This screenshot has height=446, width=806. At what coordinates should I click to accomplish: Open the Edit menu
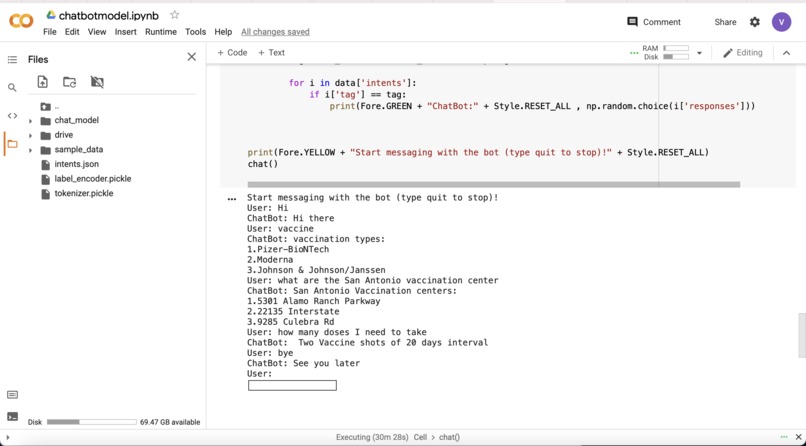coord(72,32)
